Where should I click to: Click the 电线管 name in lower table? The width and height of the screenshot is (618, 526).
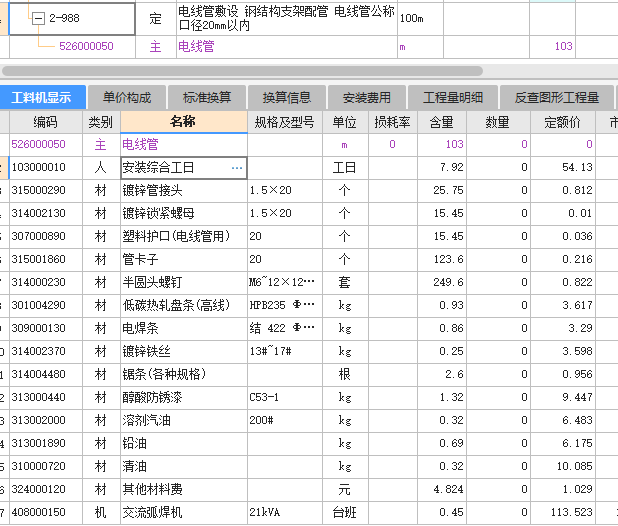pyautogui.click(x=140, y=145)
